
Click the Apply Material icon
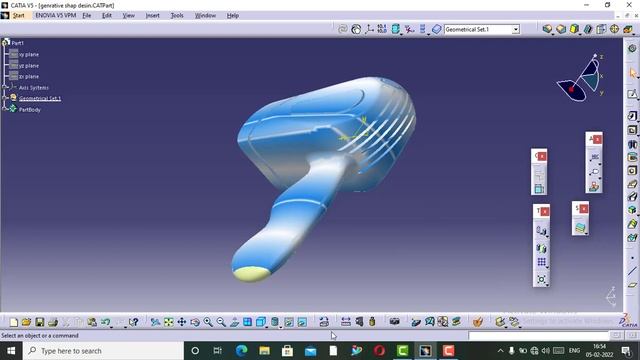[x=478, y=322]
